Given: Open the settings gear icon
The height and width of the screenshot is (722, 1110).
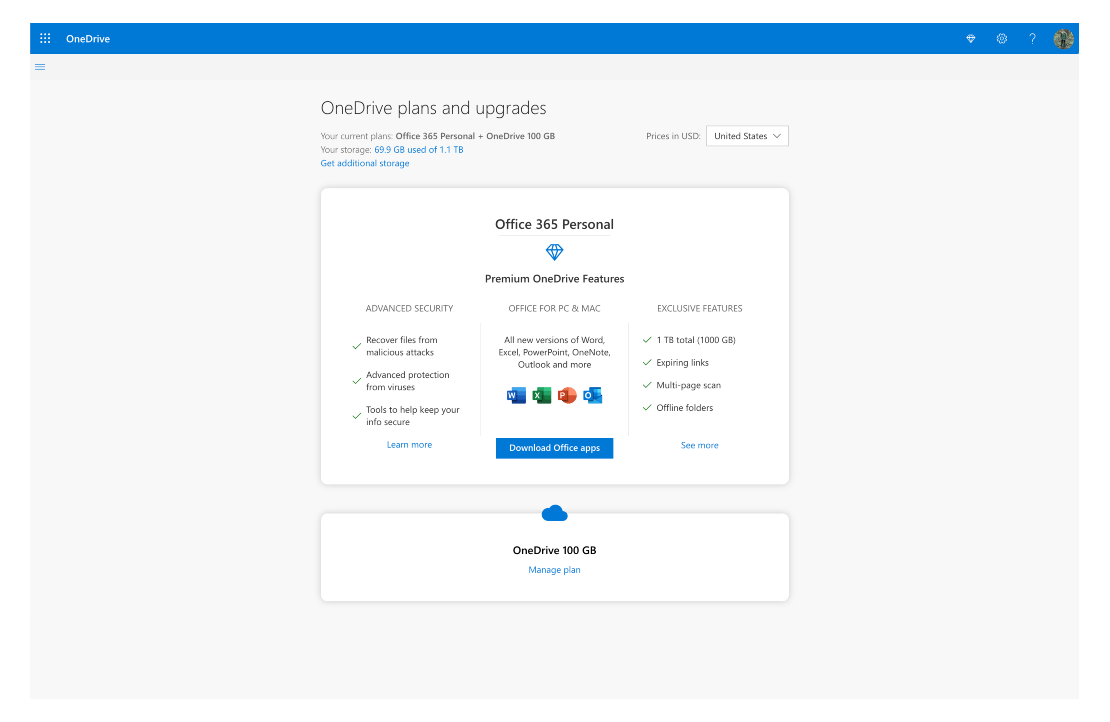Looking at the screenshot, I should pyautogui.click(x=1002, y=39).
